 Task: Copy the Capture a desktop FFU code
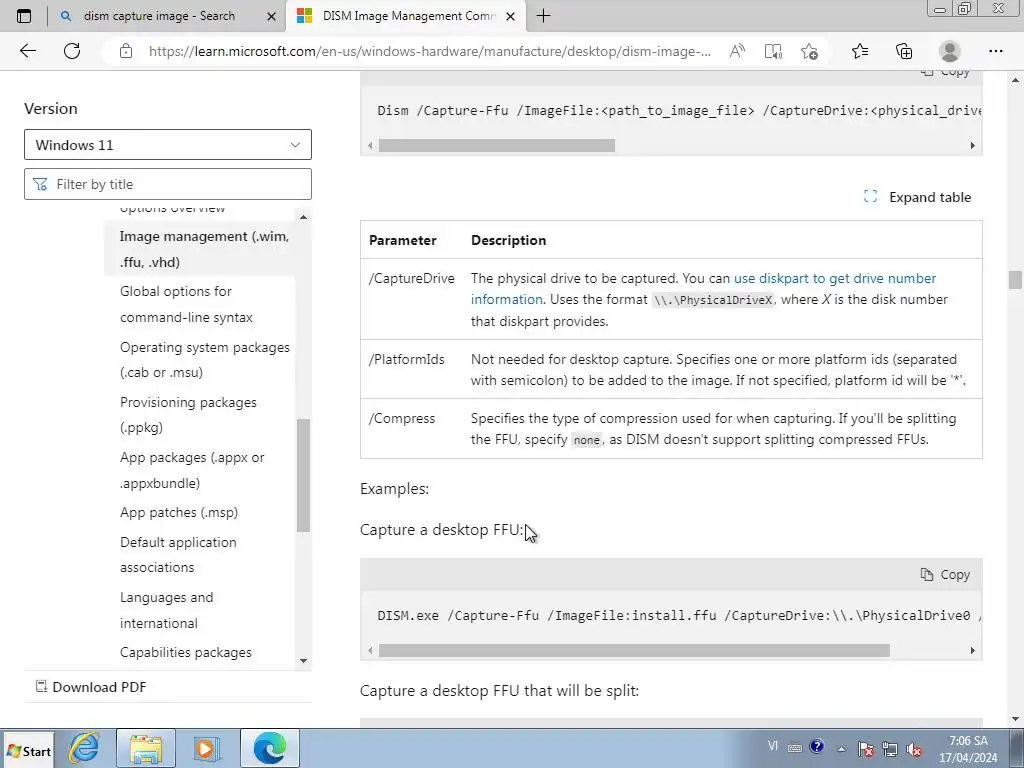point(945,575)
